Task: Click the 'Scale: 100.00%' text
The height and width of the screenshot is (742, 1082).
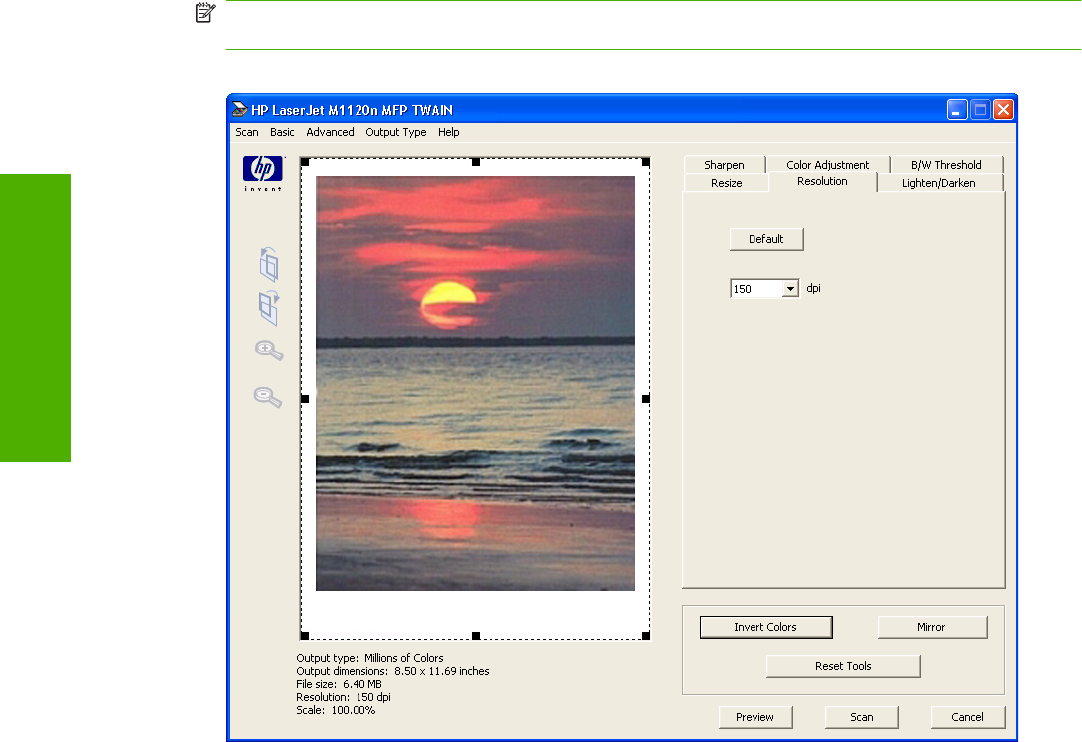Action: (x=336, y=710)
